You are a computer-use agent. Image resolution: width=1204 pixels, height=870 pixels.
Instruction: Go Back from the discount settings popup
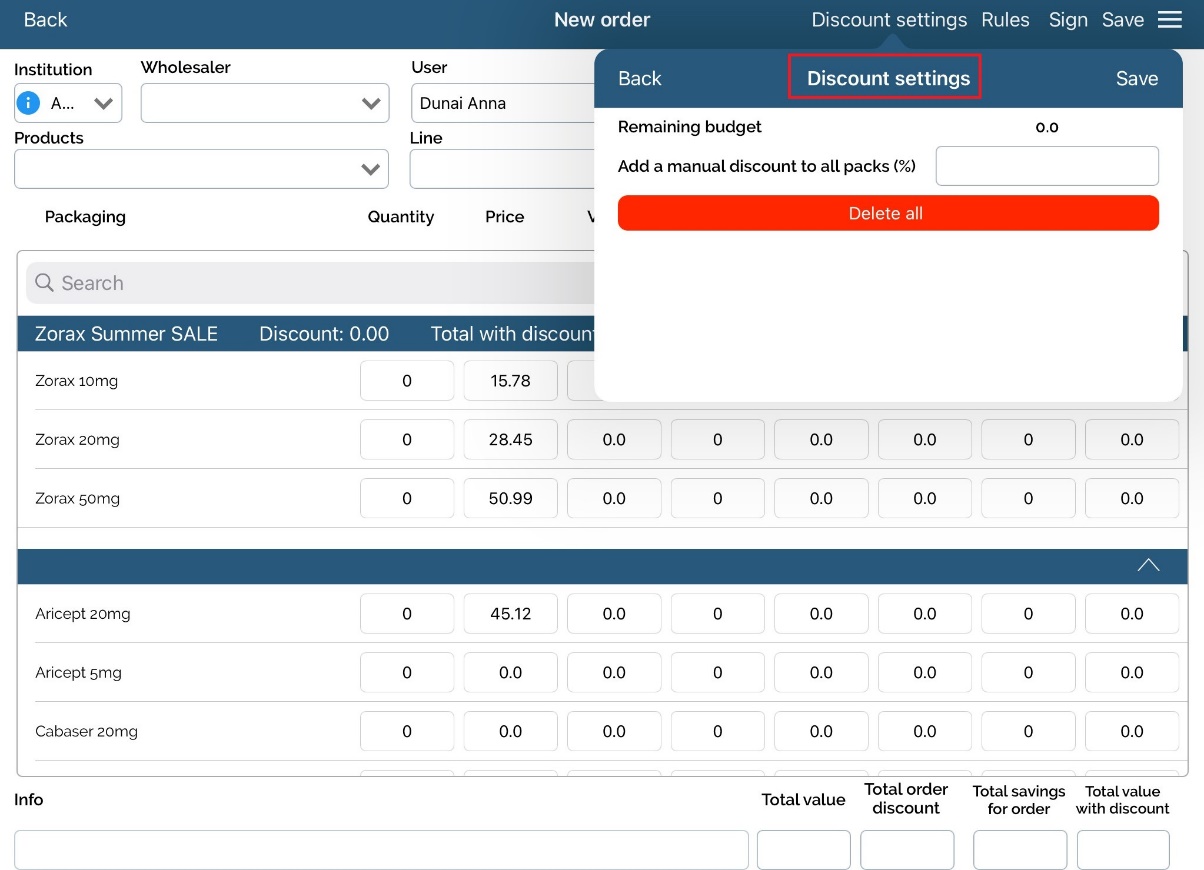pyautogui.click(x=640, y=78)
